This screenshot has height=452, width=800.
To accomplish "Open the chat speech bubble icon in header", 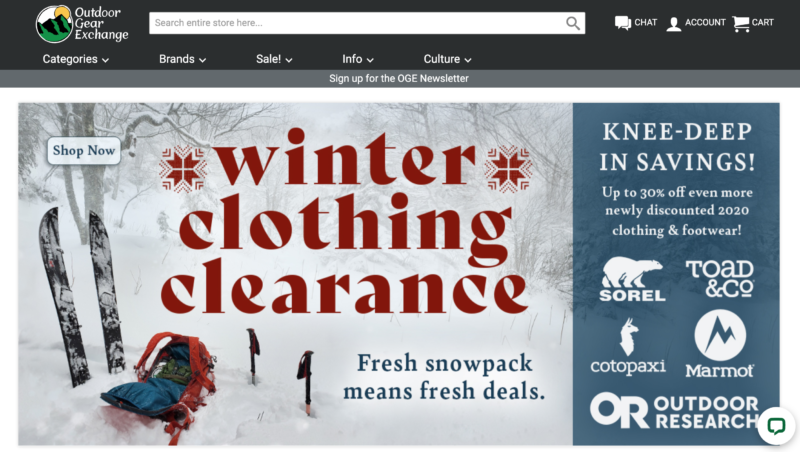I will 622,23.
